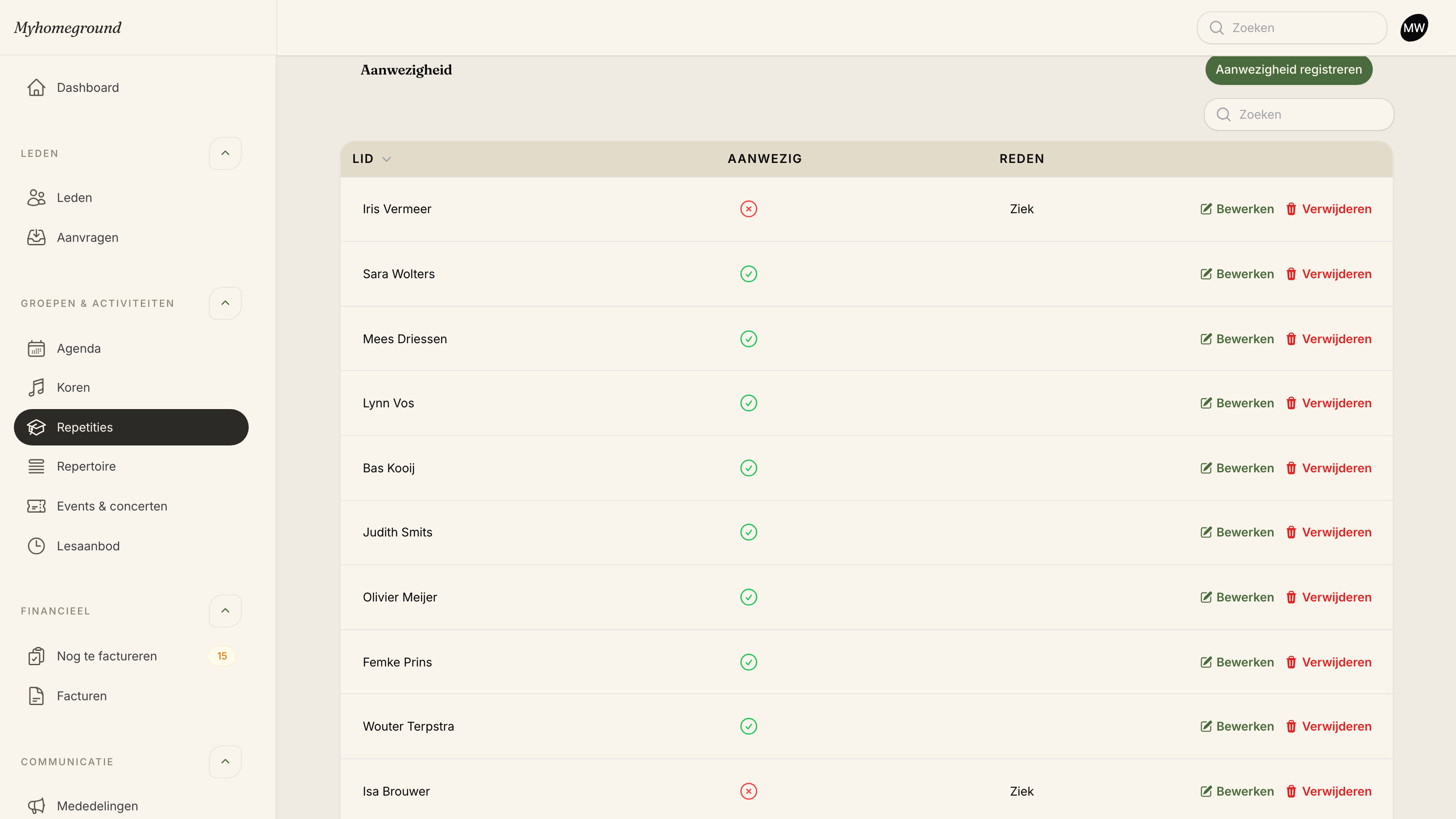Click the trash icon for Sara Wolters
The height and width of the screenshot is (819, 1456).
click(1291, 274)
